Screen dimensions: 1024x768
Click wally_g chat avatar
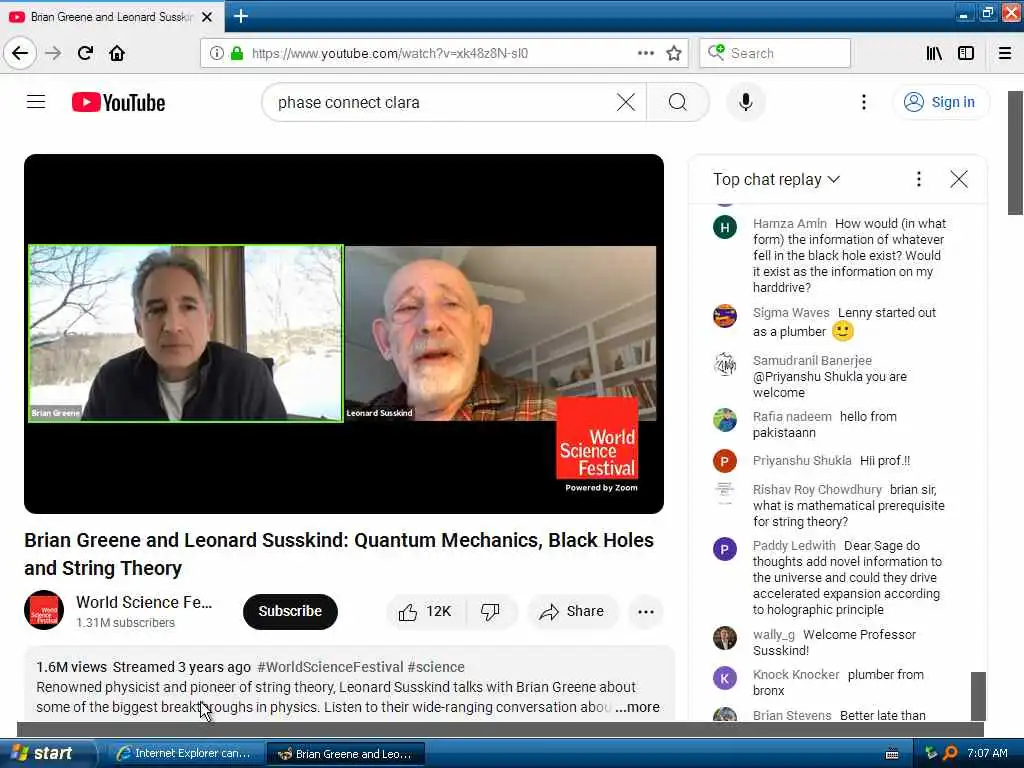[725, 639]
